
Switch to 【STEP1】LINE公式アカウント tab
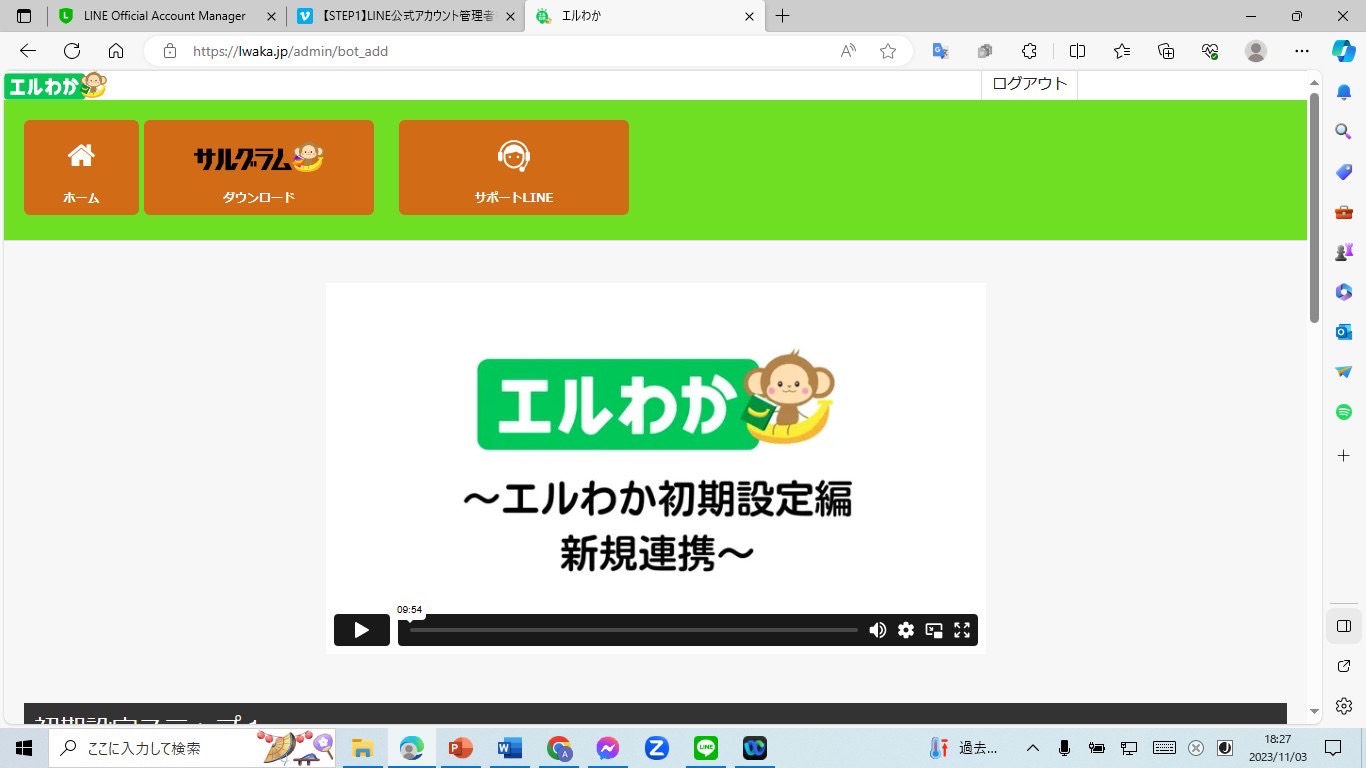click(407, 16)
